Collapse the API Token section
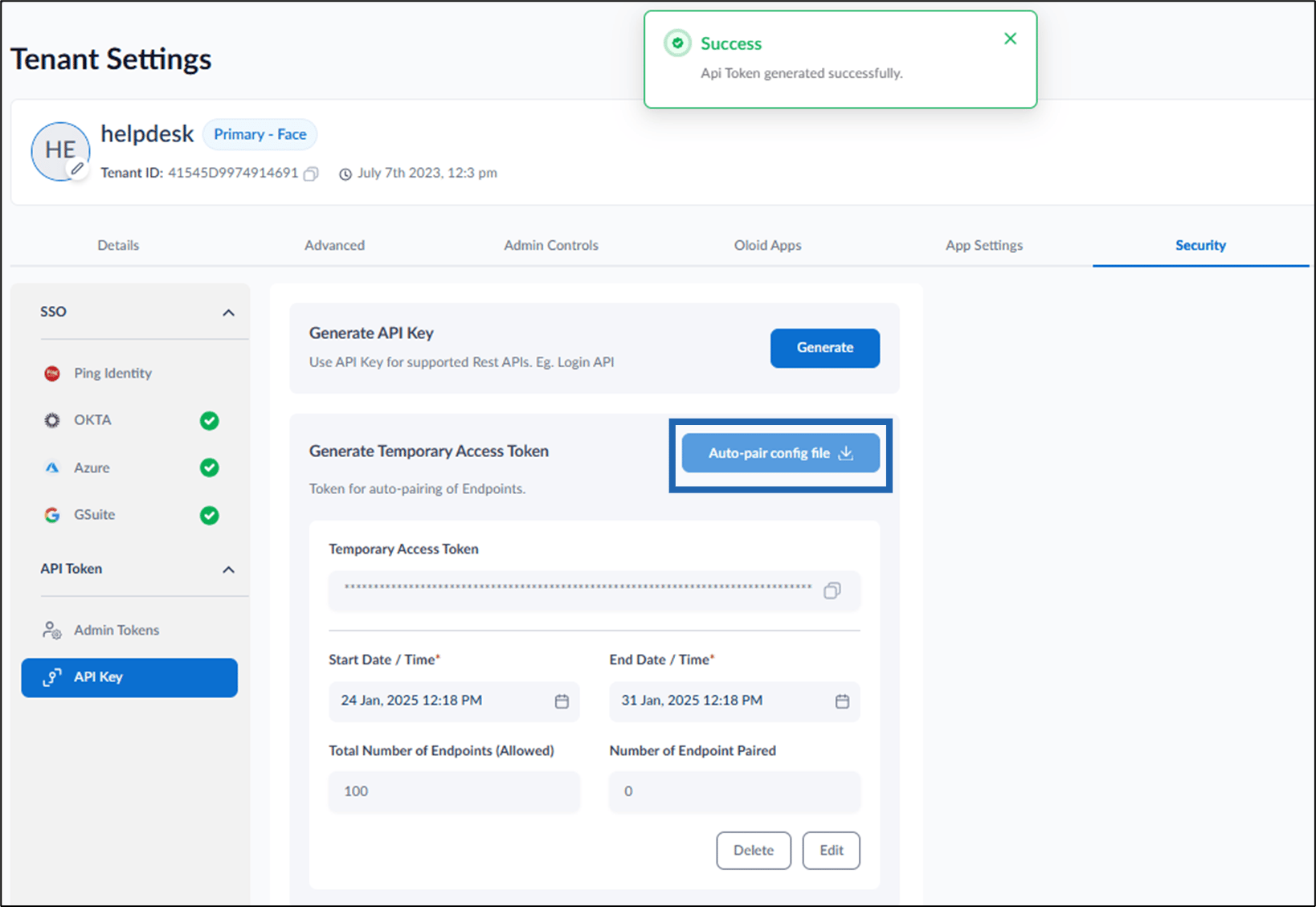This screenshot has height=907, width=1316. 229,570
